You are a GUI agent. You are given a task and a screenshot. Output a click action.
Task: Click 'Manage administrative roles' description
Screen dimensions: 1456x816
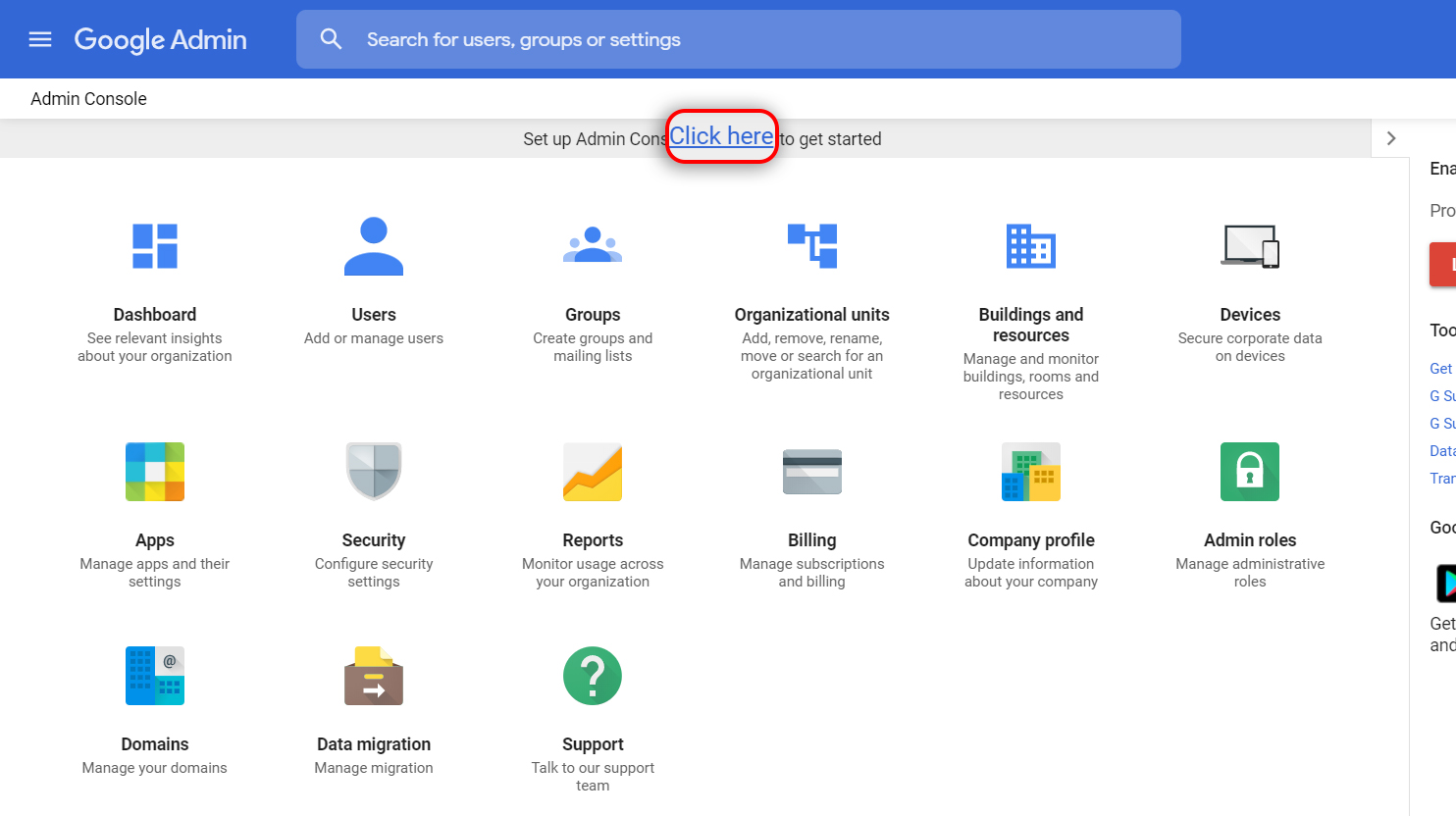[x=1250, y=573]
